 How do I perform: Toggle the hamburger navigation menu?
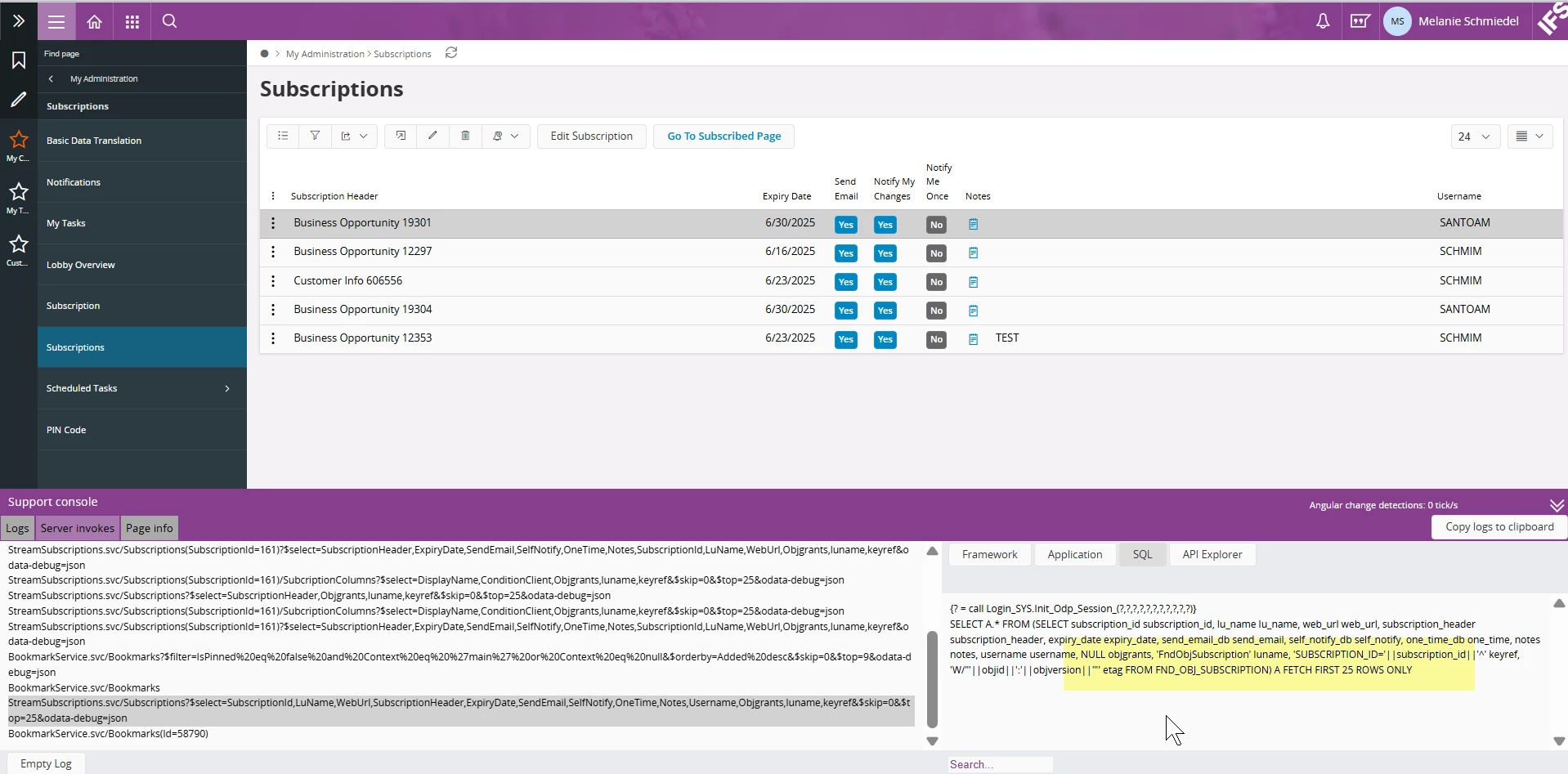[x=56, y=21]
